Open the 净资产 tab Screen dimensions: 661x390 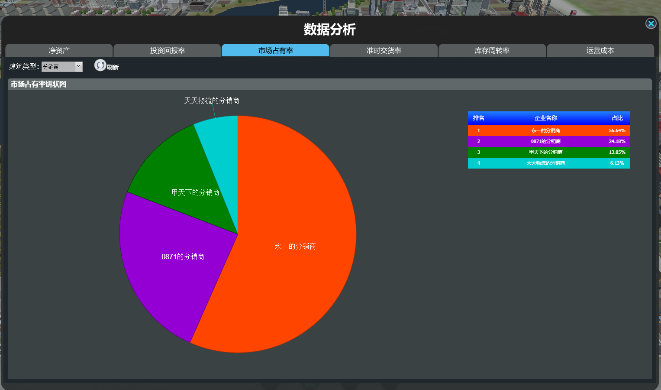tap(59, 51)
